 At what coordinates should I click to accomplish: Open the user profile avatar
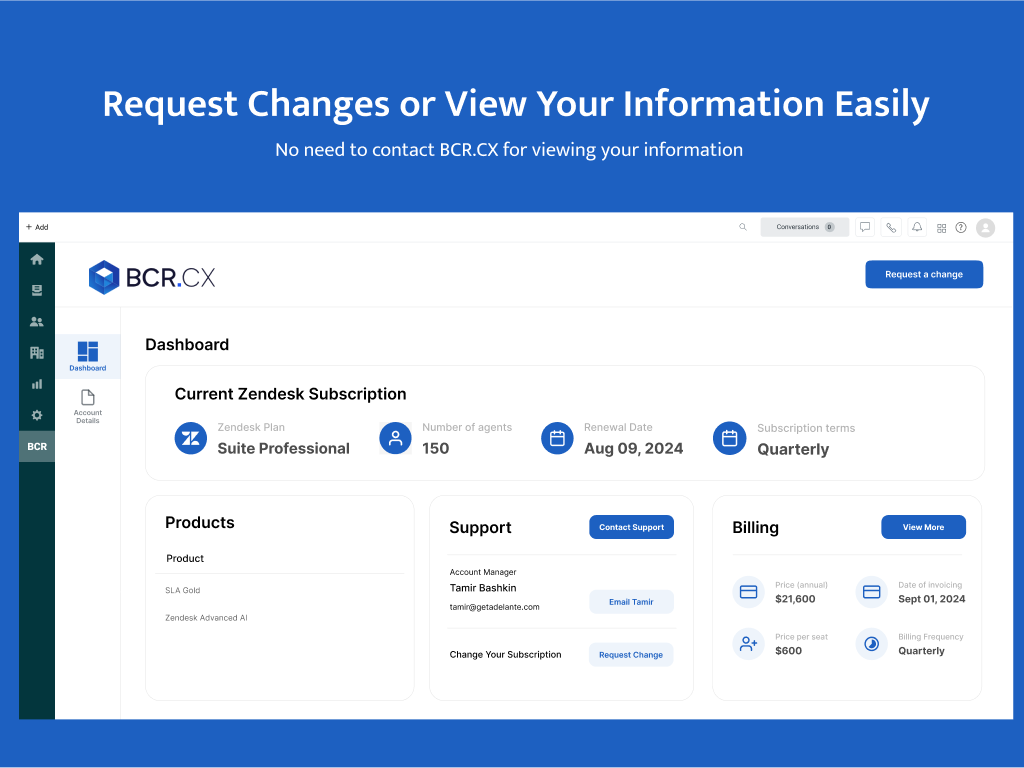point(985,228)
